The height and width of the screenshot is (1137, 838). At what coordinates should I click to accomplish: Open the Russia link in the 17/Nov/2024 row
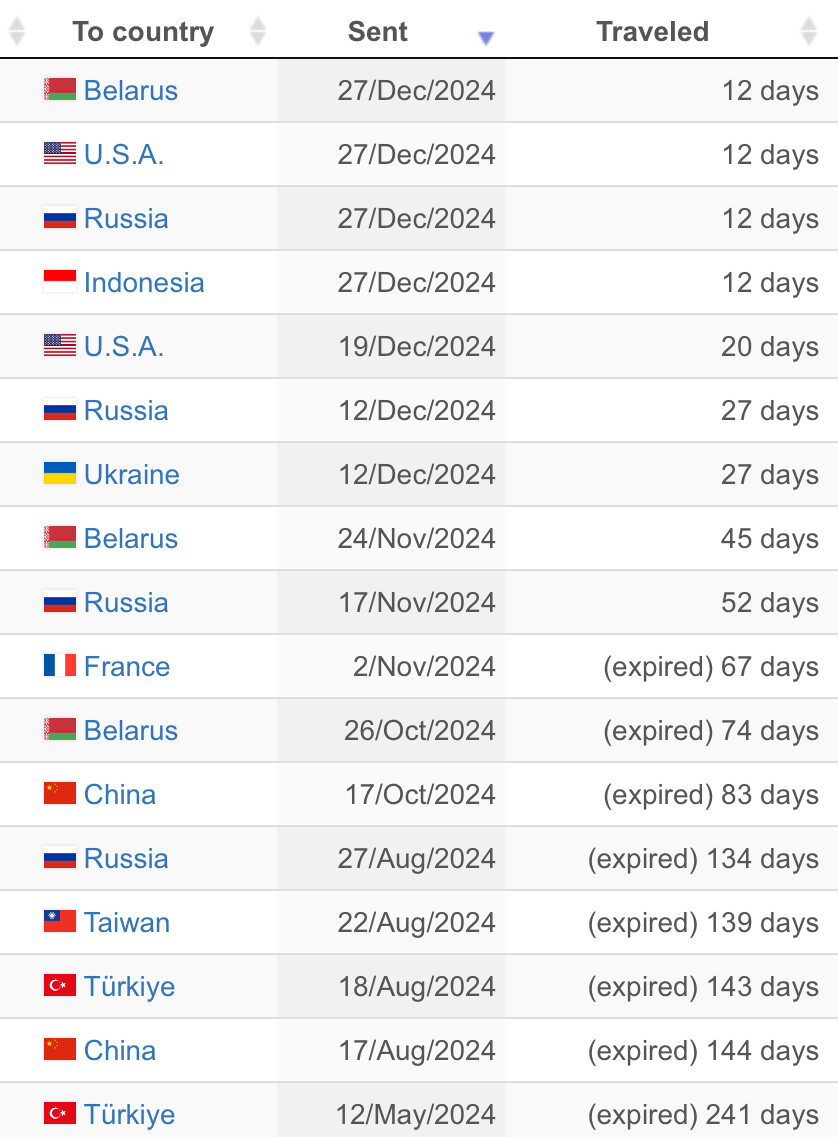pos(126,603)
